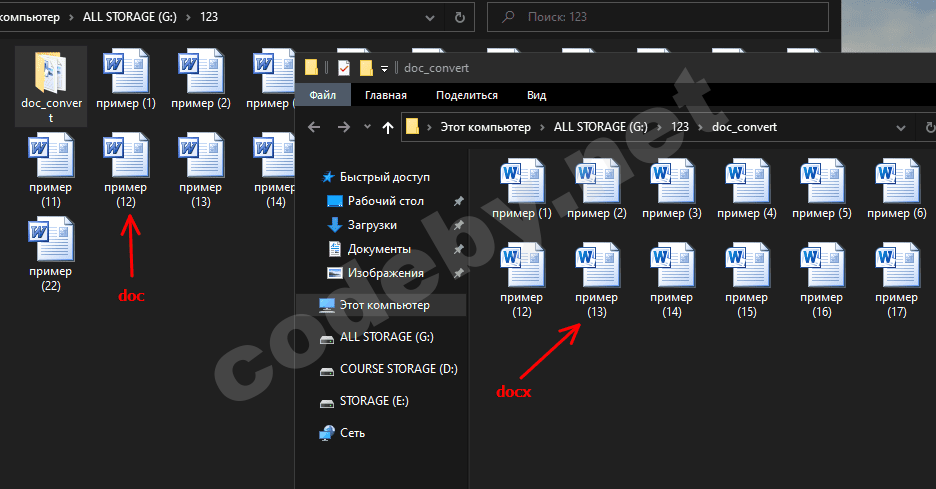936x489 pixels.
Task: Click Forward arrow in the doc_convert window
Action: tap(344, 127)
